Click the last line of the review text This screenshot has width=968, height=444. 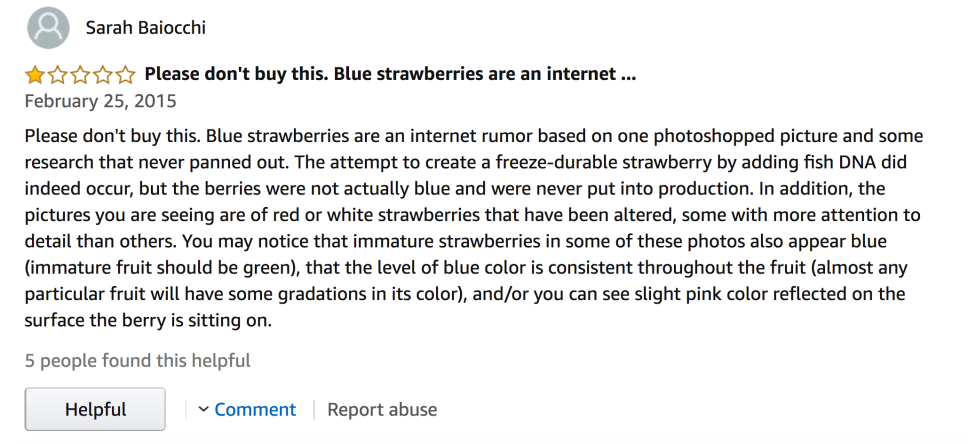tap(160, 321)
